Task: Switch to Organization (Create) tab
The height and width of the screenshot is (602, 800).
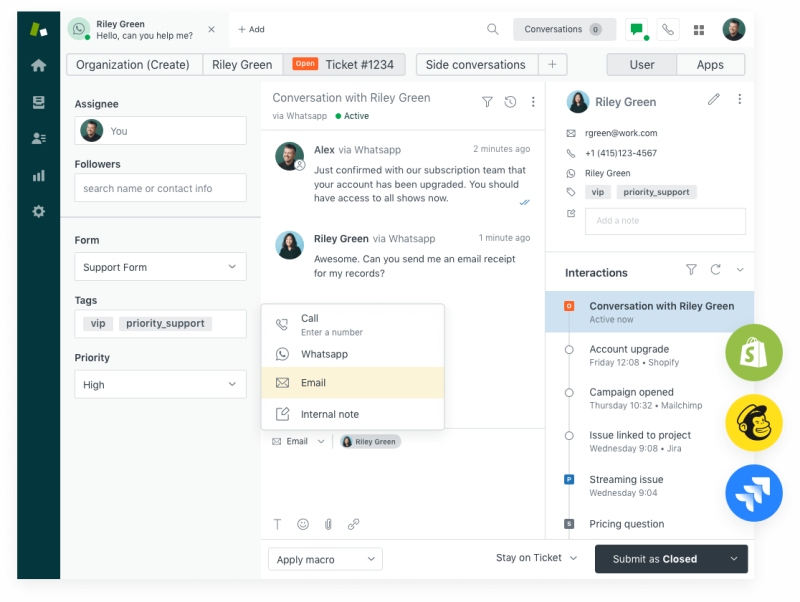Action: click(134, 65)
